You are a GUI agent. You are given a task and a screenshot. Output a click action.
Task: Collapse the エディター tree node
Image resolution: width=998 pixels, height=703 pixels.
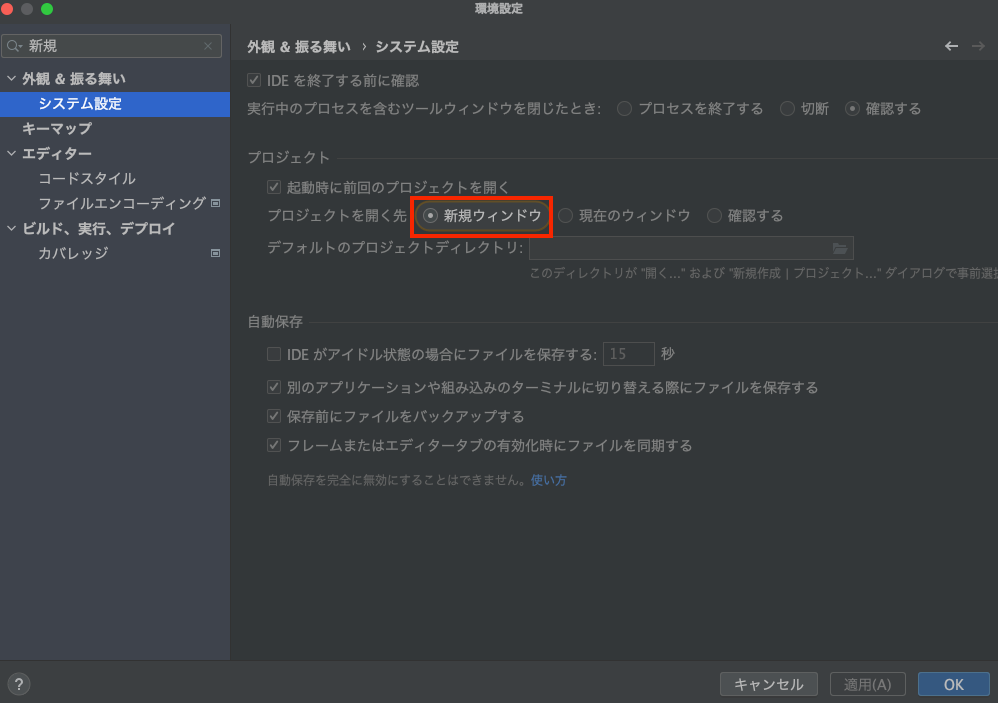click(11, 153)
